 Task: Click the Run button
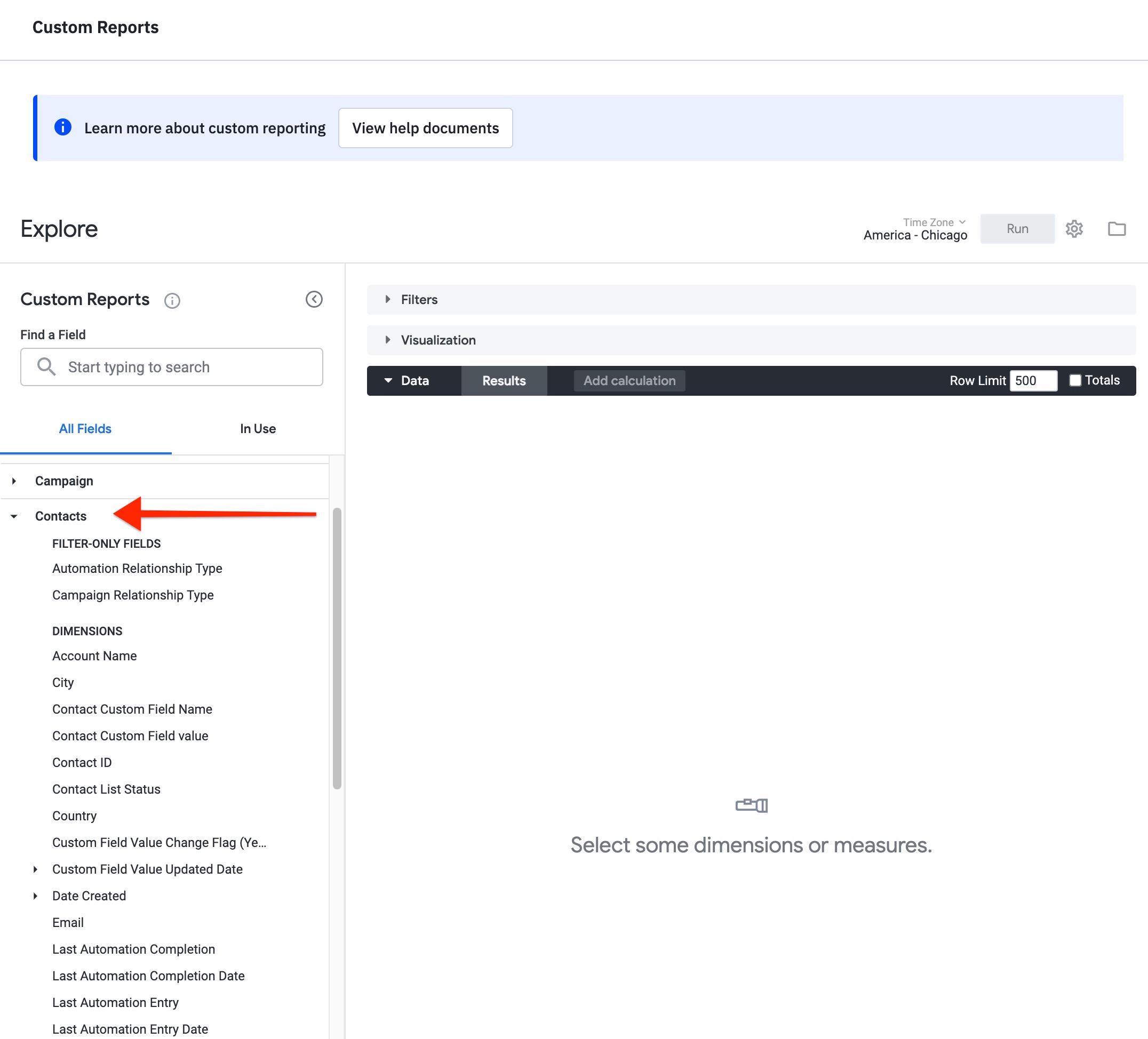tap(1017, 229)
